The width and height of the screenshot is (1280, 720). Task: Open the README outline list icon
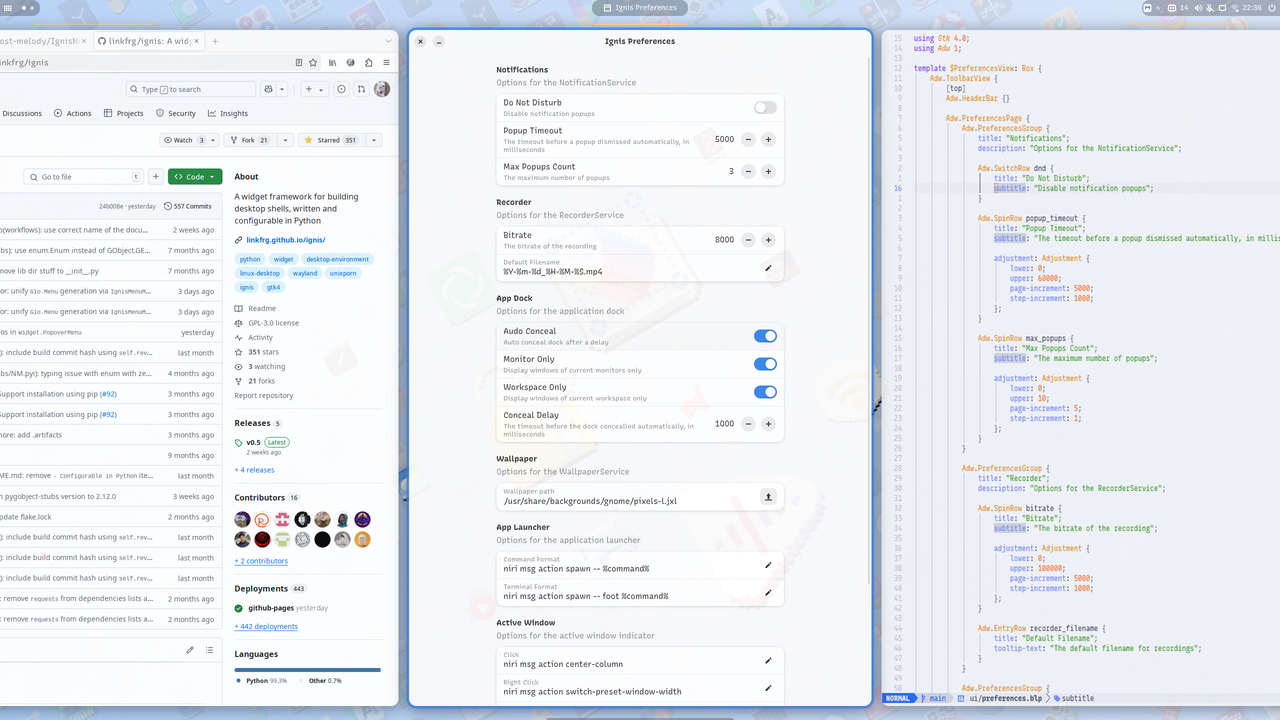point(209,650)
